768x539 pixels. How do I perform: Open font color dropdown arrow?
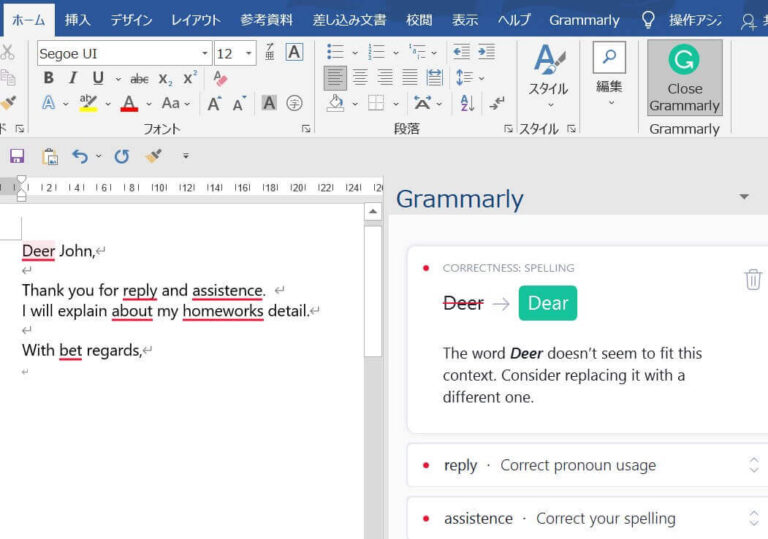[149, 104]
